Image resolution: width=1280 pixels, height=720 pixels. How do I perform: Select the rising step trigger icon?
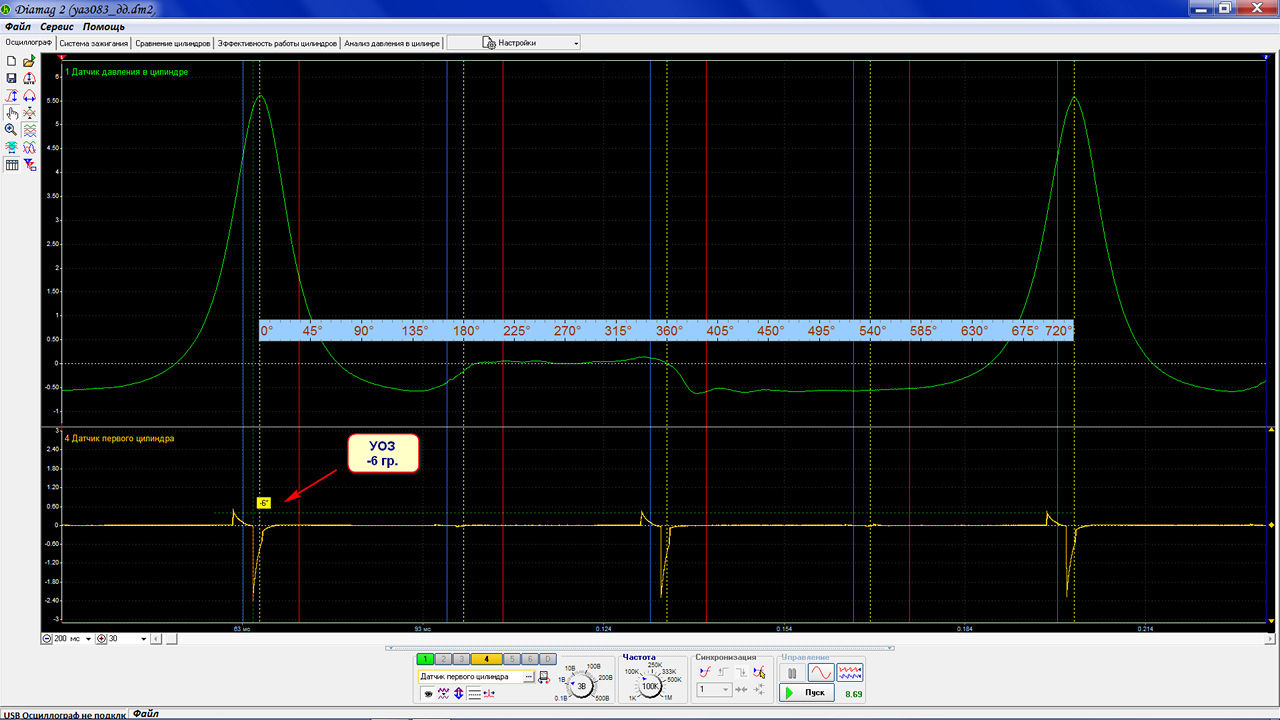click(723, 673)
